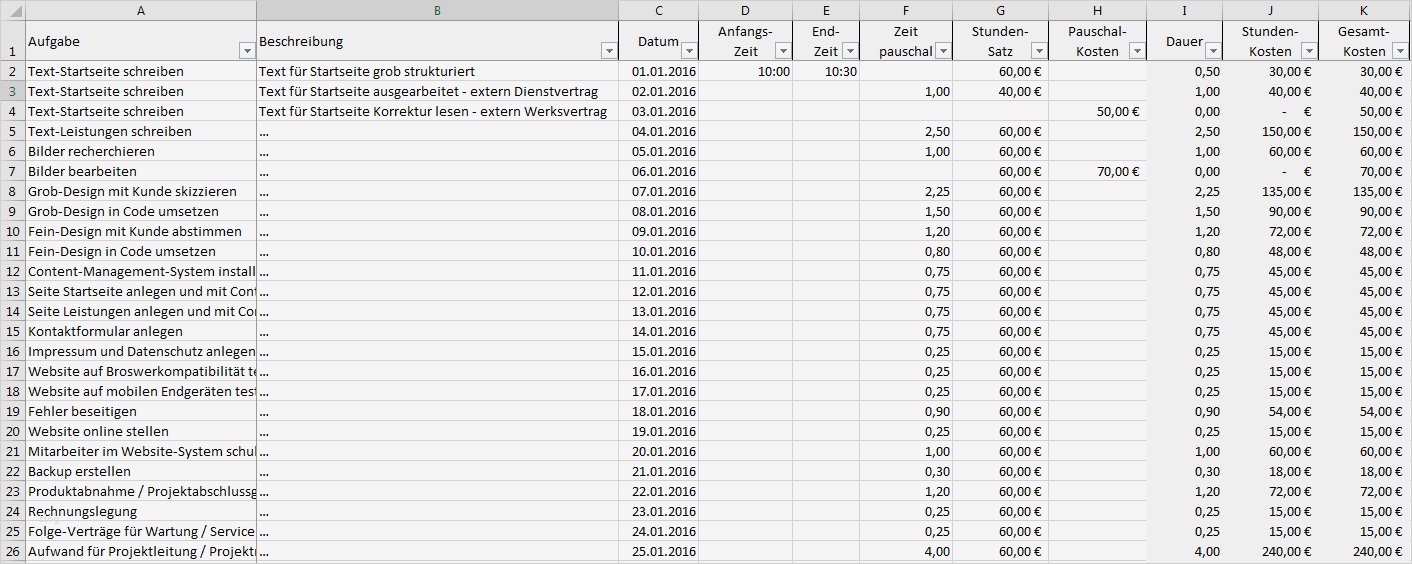This screenshot has width=1412, height=564.
Task: Select cell 'Grob-Design mit Kunde skizzieren'
Action: [x=141, y=191]
